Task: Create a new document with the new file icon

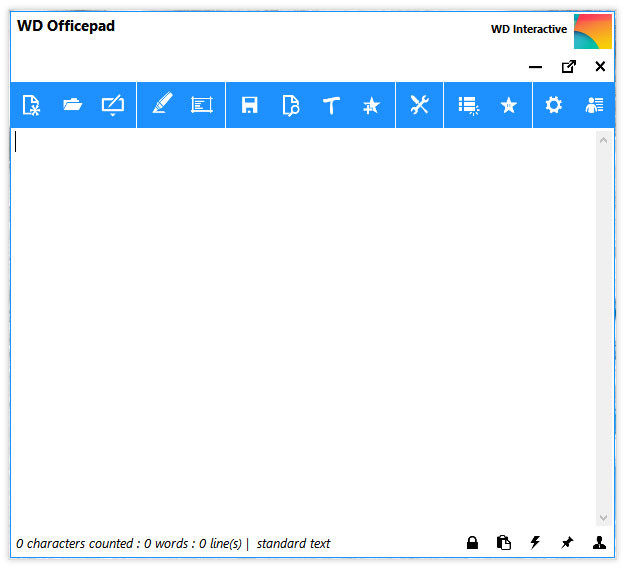Action: (31, 105)
